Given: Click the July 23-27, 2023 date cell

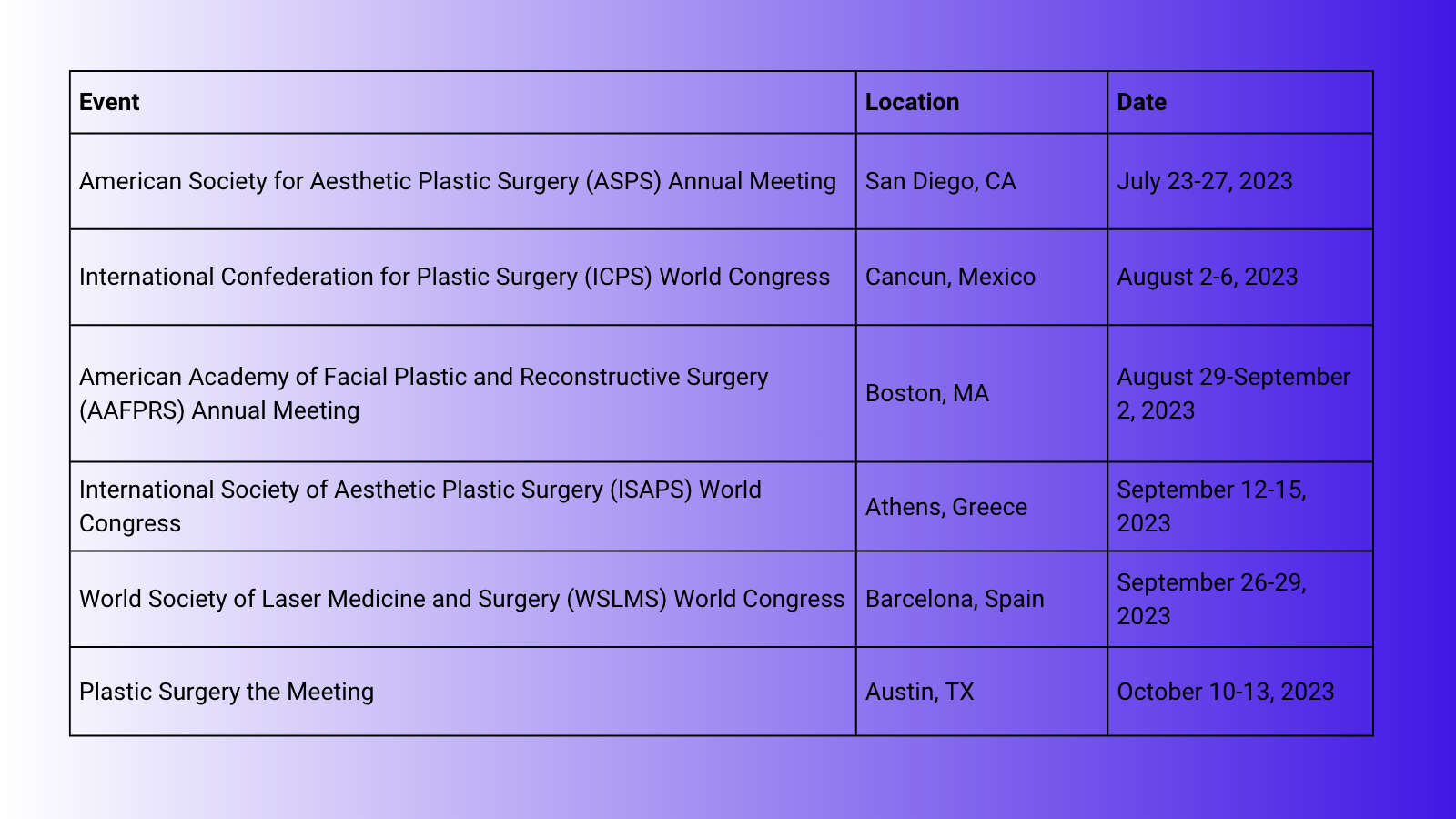Looking at the screenshot, I should click(x=1240, y=181).
